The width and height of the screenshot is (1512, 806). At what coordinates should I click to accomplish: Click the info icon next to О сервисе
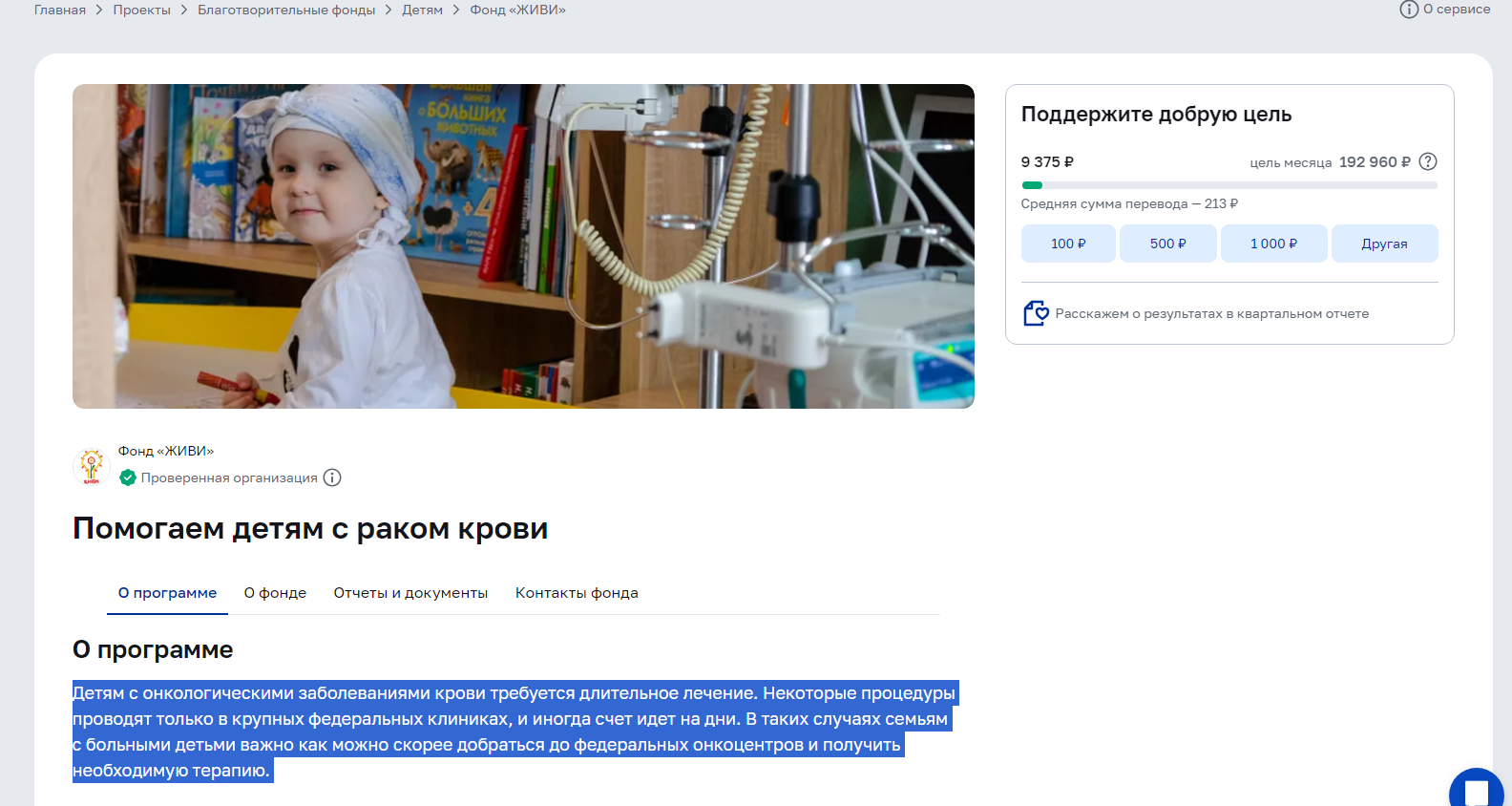[x=1408, y=10]
